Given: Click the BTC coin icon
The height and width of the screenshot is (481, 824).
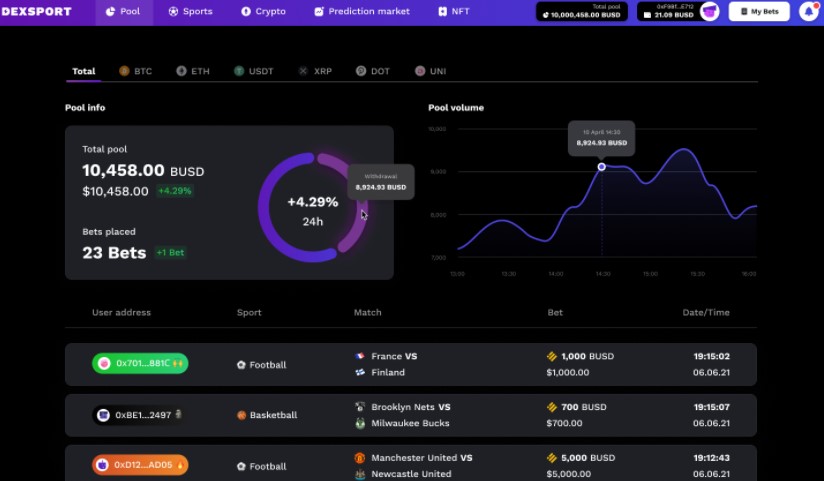Looking at the screenshot, I should (x=124, y=71).
